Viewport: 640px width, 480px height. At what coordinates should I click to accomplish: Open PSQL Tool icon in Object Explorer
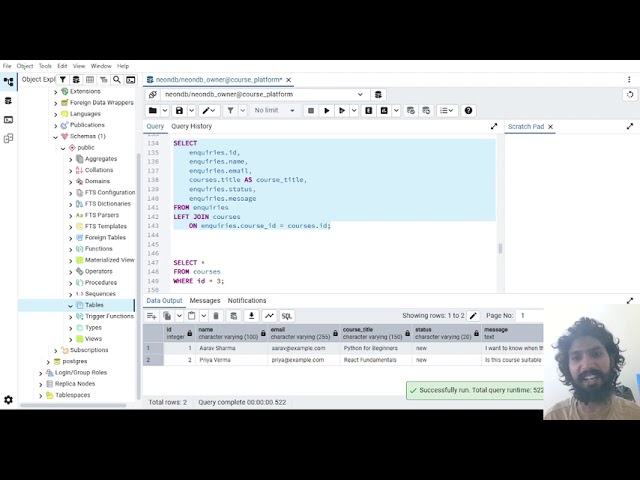coord(131,80)
